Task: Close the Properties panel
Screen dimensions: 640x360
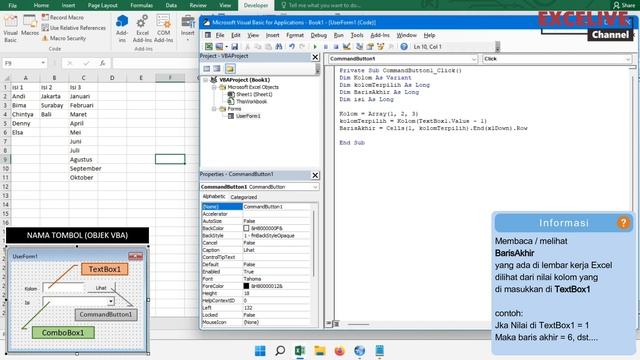Action: click(315, 175)
